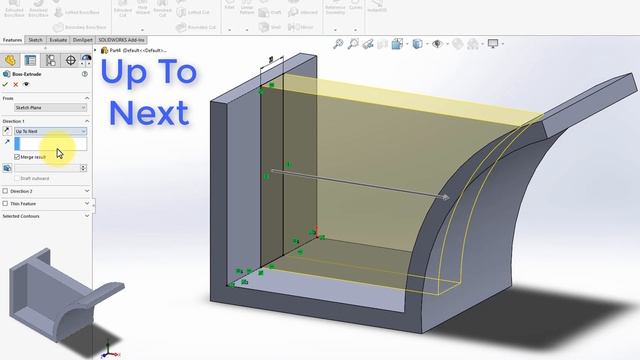Click the coordinate triad in viewport corner

point(109,351)
